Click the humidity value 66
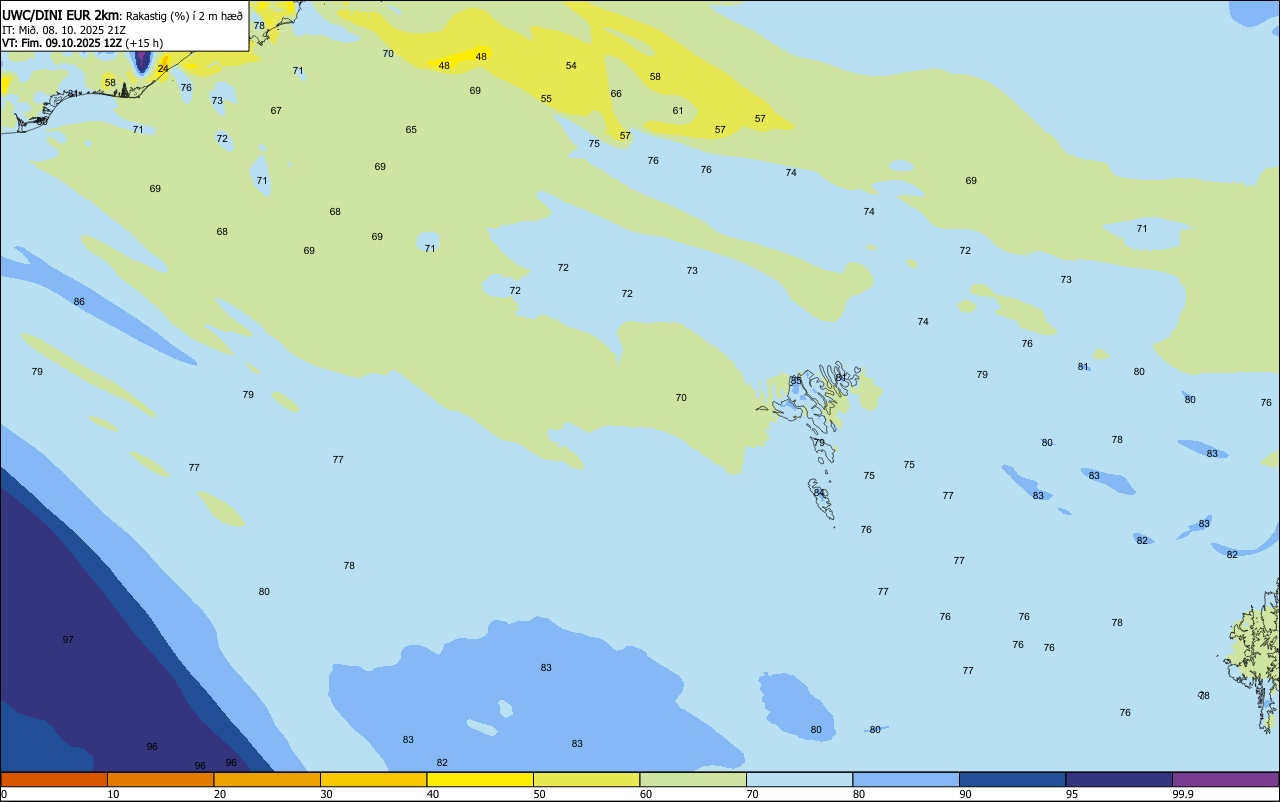This screenshot has height=802, width=1280. [x=616, y=93]
